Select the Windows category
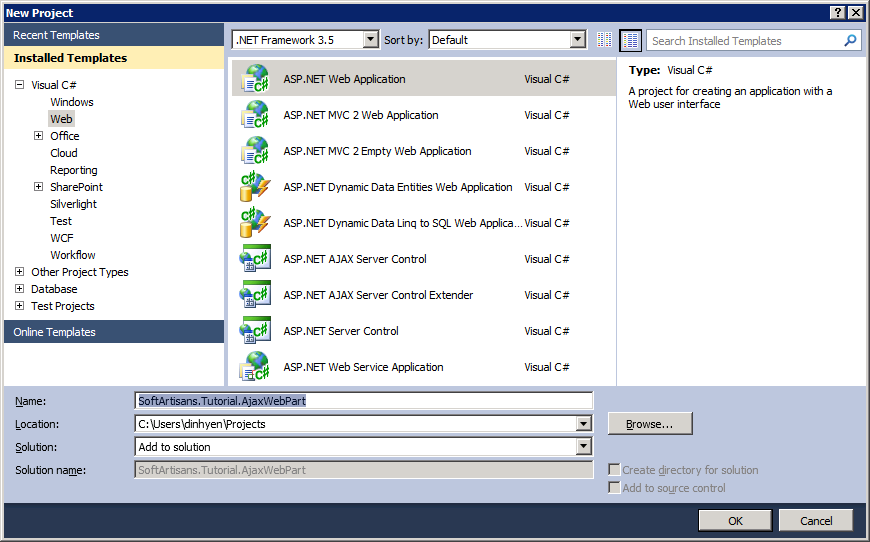Image resolution: width=870 pixels, height=542 pixels. click(72, 102)
